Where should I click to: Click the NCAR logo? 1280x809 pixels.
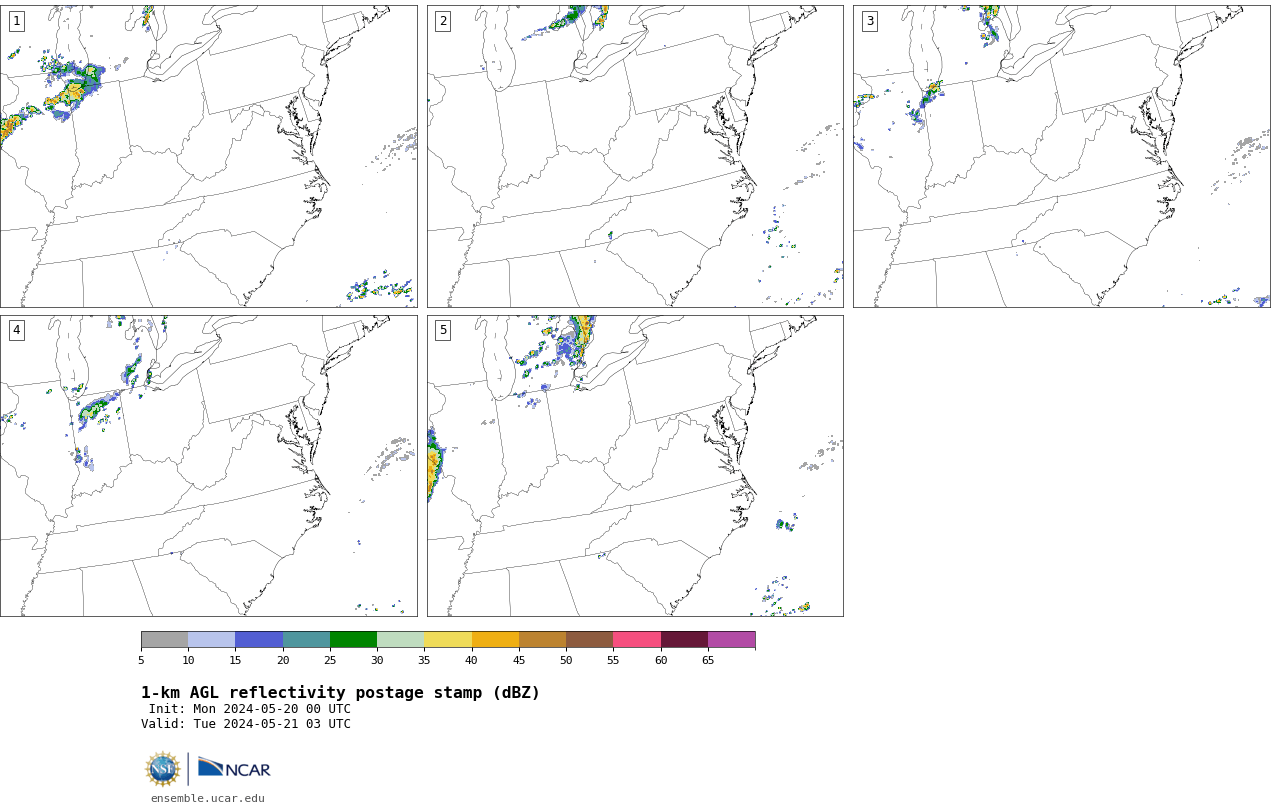pos(234,768)
